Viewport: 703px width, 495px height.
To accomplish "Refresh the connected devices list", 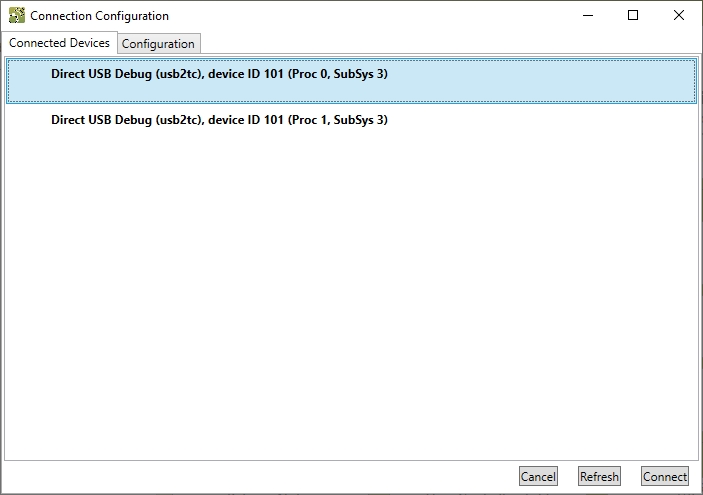I will 599,477.
